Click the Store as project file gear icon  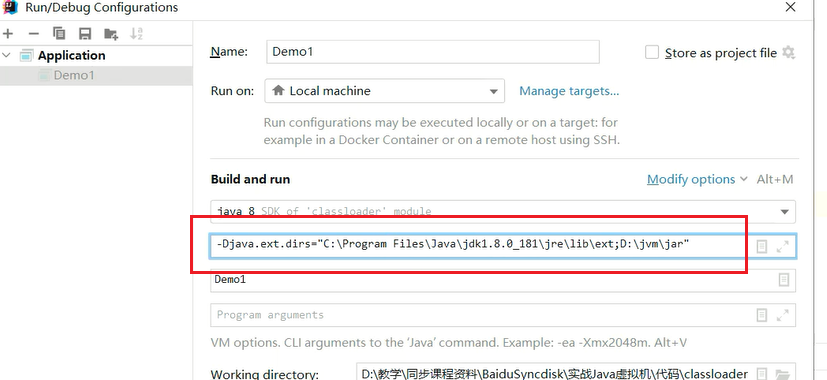click(x=788, y=52)
